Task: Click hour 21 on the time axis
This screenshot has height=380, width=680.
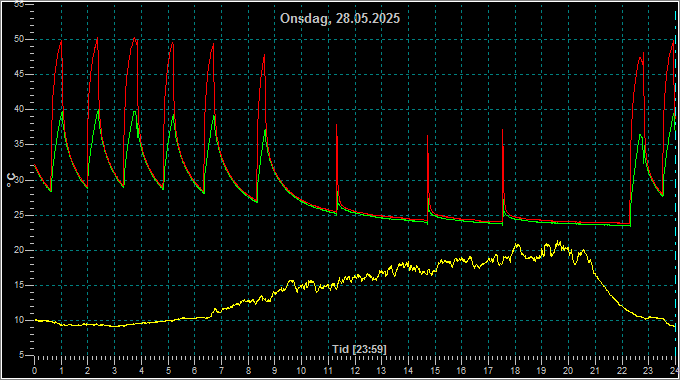Action: (595, 371)
